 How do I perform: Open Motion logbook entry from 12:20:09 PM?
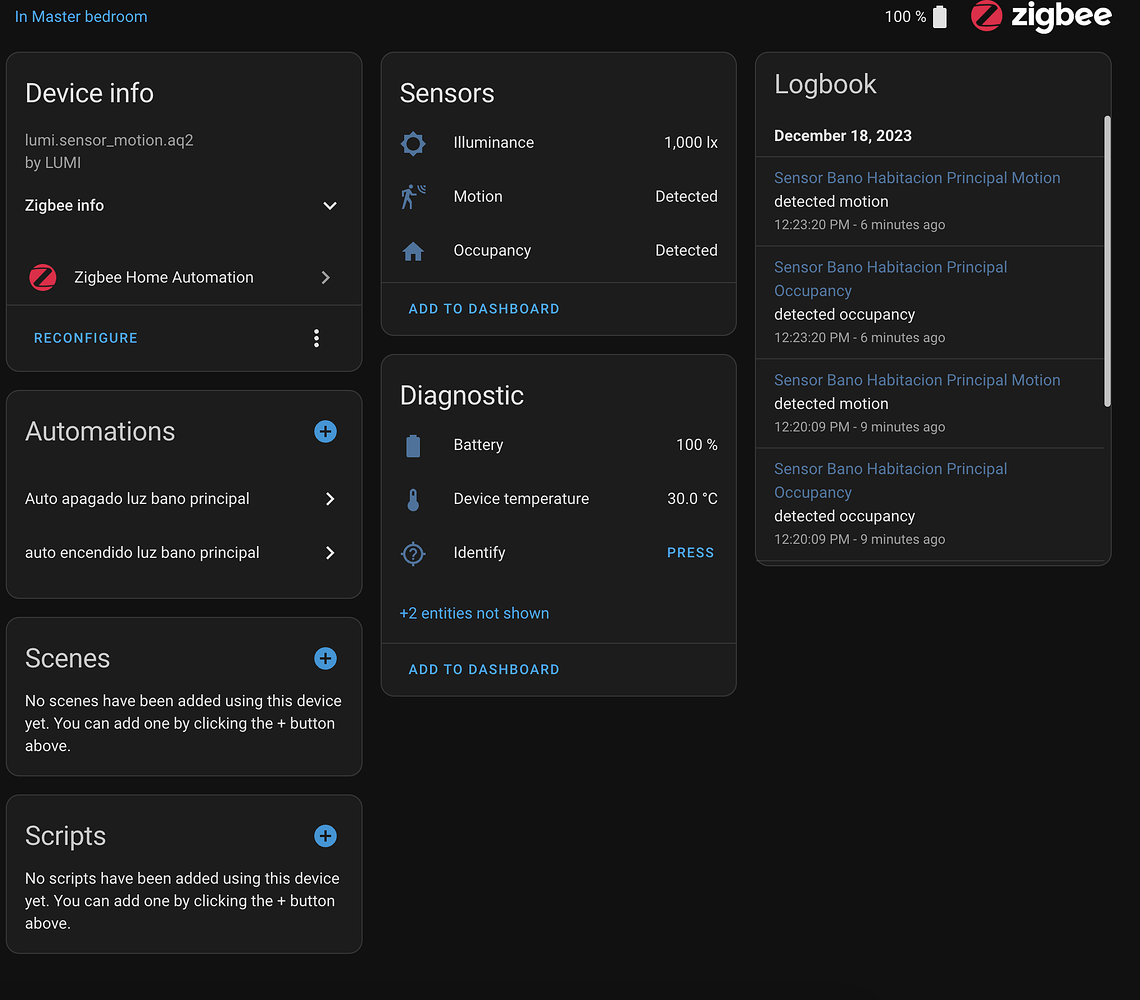917,380
